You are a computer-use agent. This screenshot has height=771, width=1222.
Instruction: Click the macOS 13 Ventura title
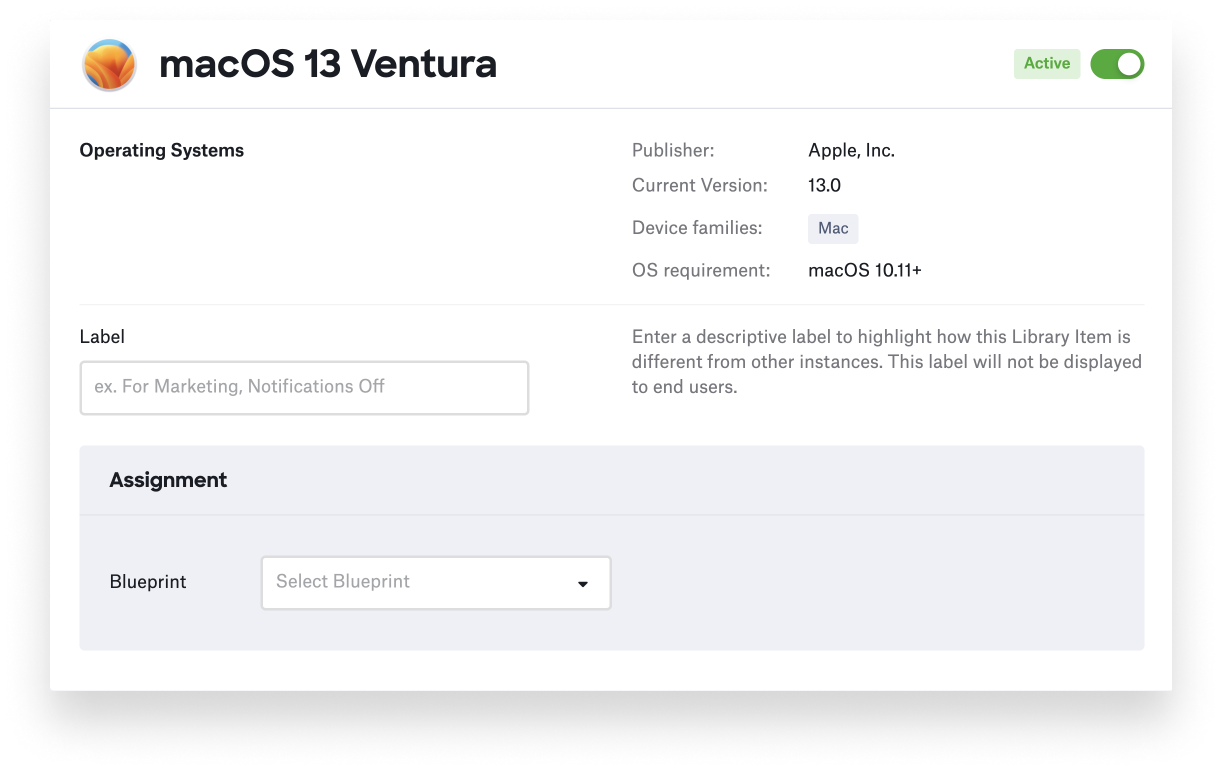328,64
